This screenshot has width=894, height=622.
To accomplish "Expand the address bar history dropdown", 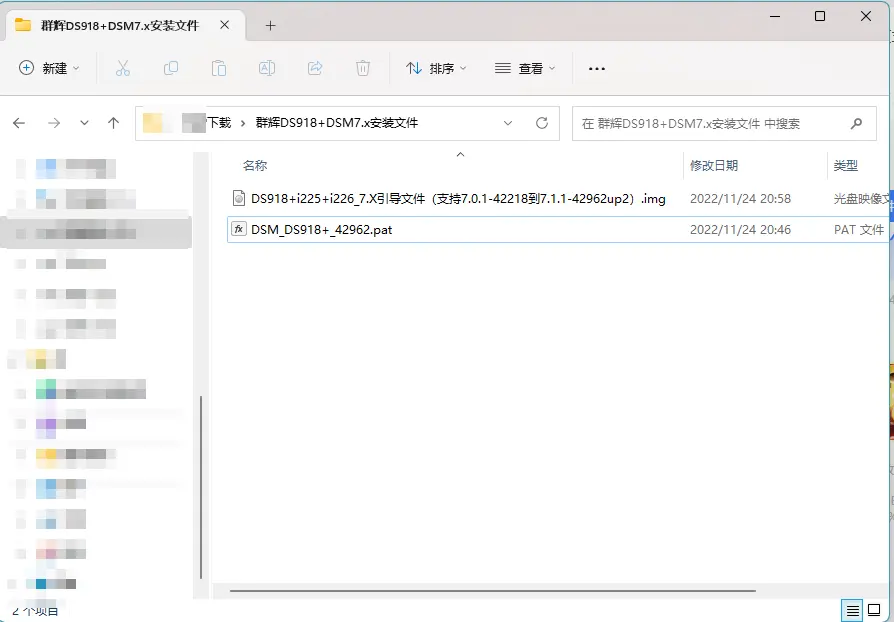I will (x=507, y=123).
